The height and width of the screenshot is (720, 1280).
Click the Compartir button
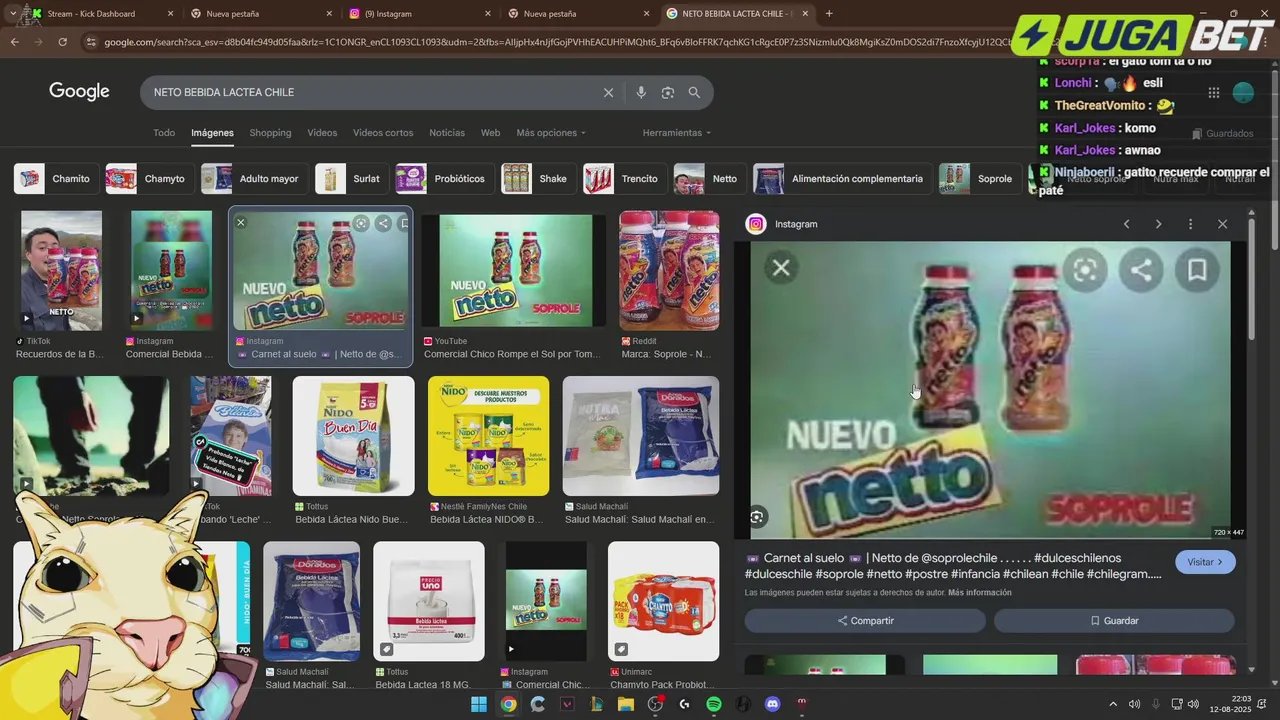point(865,621)
